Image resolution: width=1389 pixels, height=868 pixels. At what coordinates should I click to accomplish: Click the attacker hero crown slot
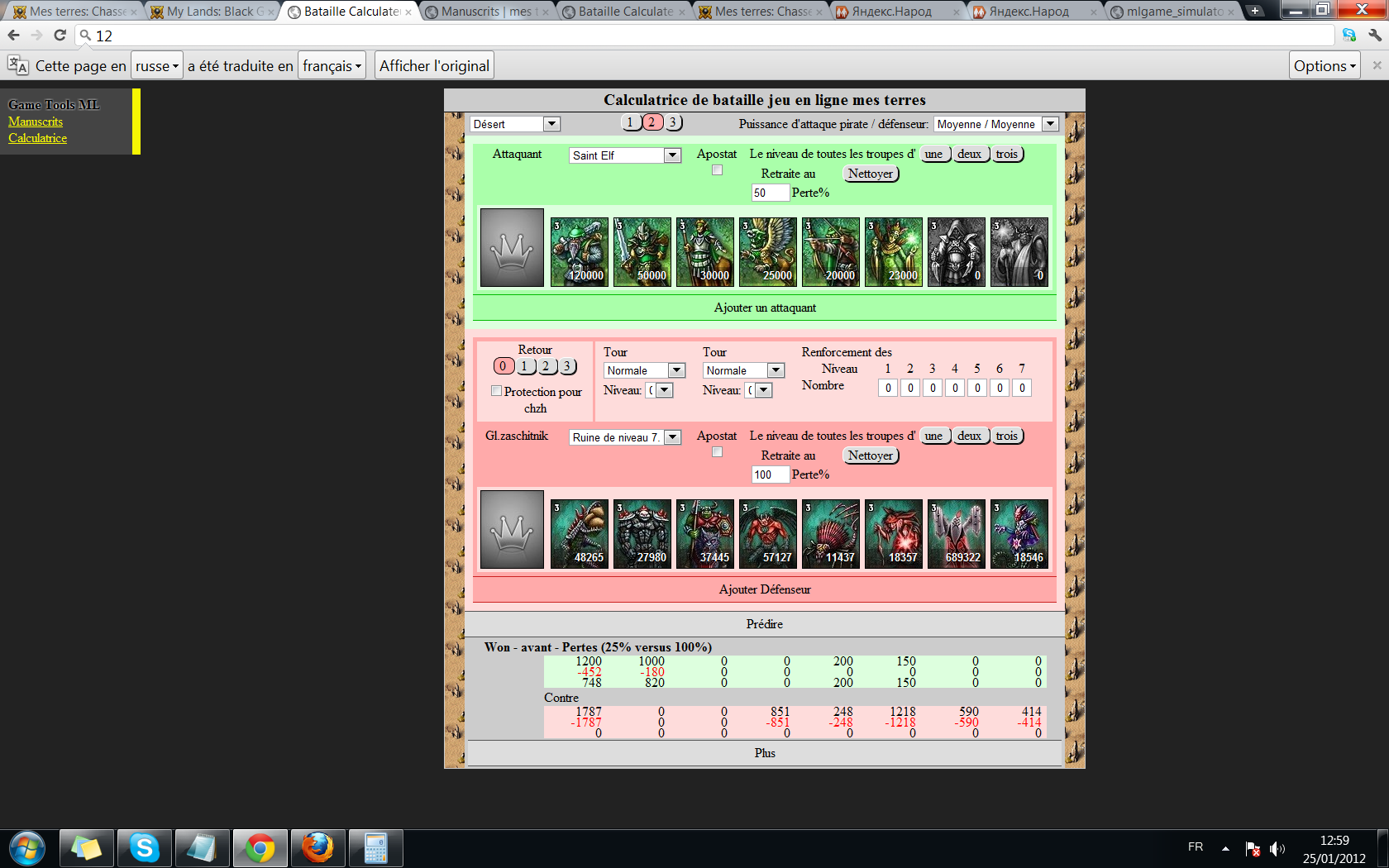point(512,248)
